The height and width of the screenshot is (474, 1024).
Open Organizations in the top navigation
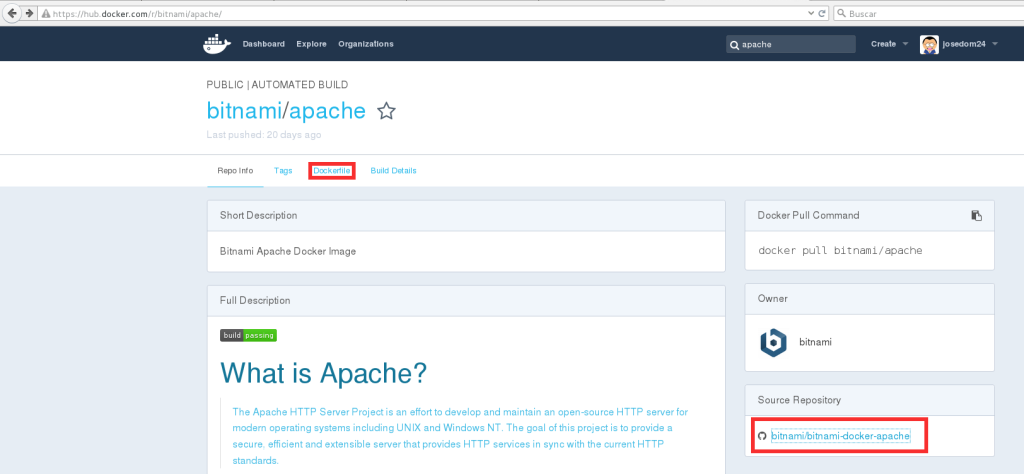pyautogui.click(x=366, y=44)
